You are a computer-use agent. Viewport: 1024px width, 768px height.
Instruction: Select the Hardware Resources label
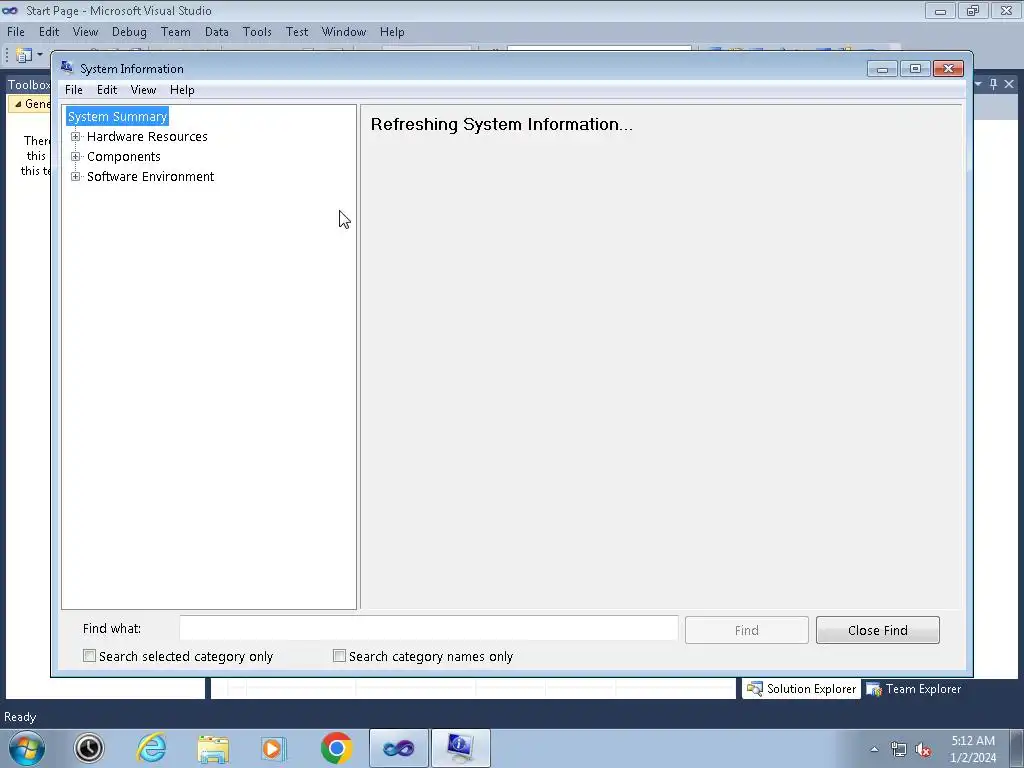coord(147,136)
